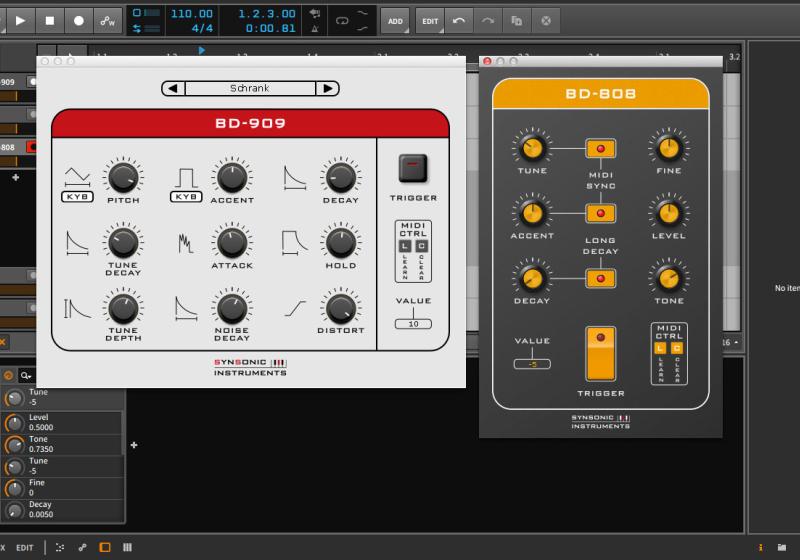Undo last action arrow
800x560 pixels.
pyautogui.click(x=459, y=21)
